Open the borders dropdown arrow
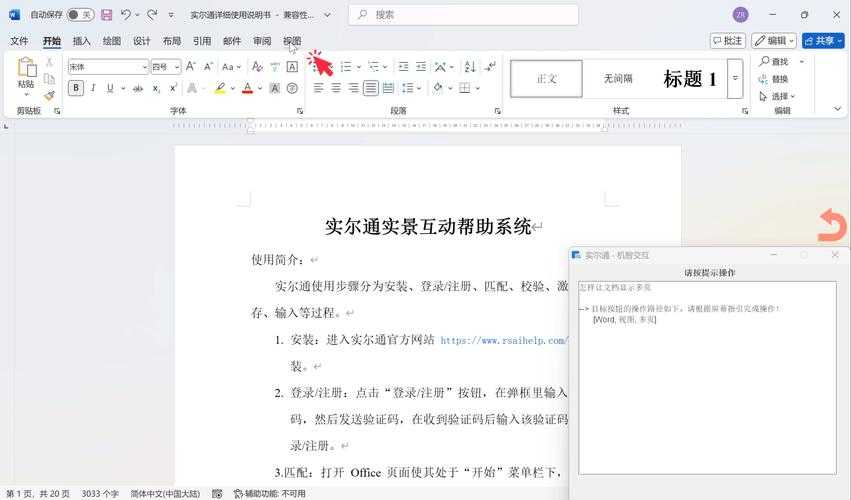This screenshot has height=500, width=851. coord(478,88)
